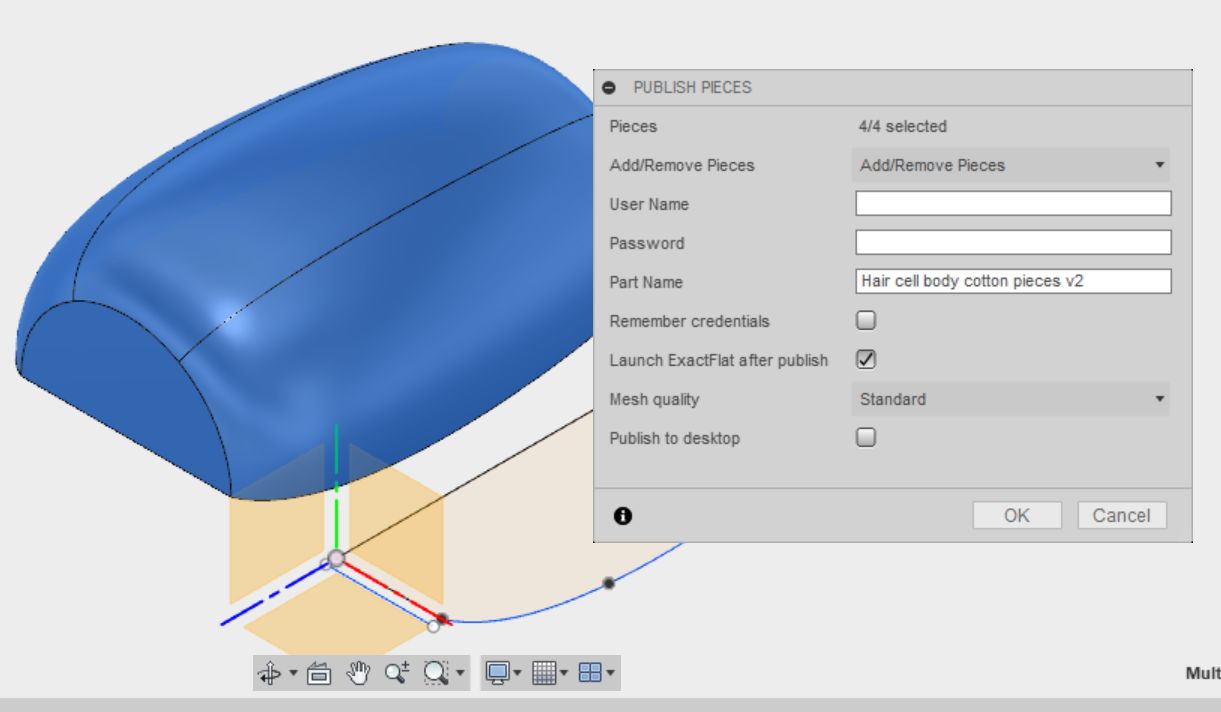Click the User Name input field
The image size is (1221, 712).
pos(1013,204)
